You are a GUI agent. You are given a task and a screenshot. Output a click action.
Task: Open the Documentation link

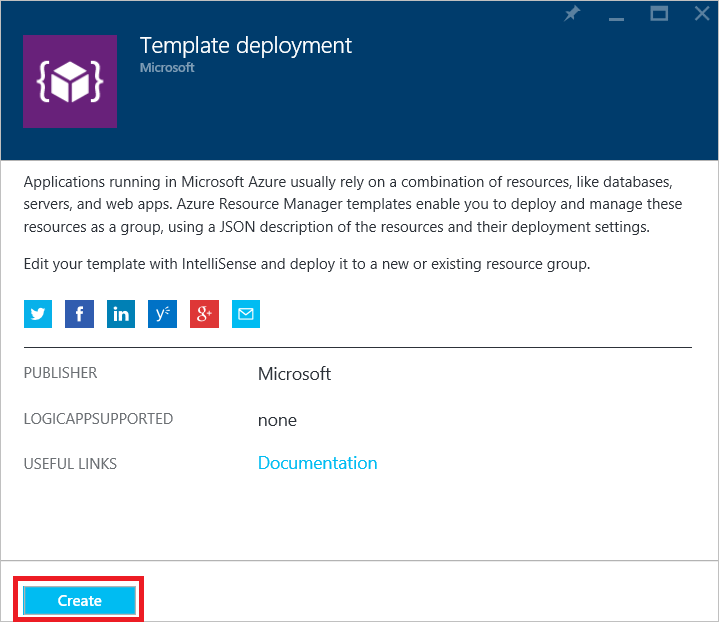coord(317,463)
